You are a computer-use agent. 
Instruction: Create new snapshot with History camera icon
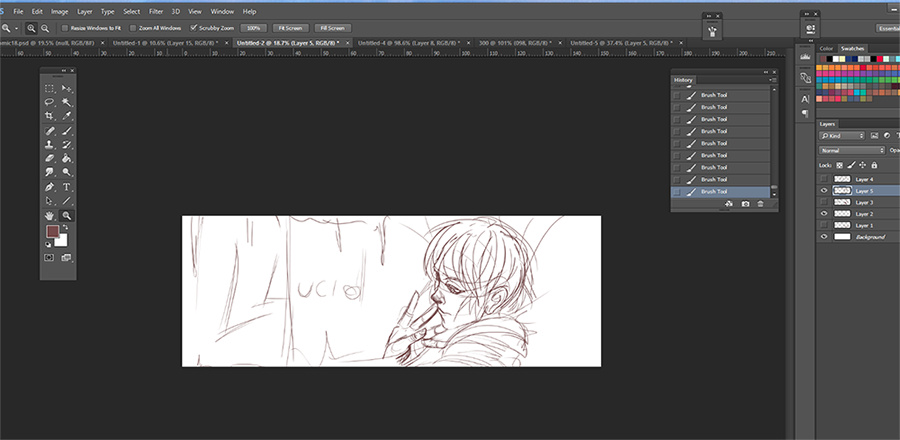pos(744,204)
